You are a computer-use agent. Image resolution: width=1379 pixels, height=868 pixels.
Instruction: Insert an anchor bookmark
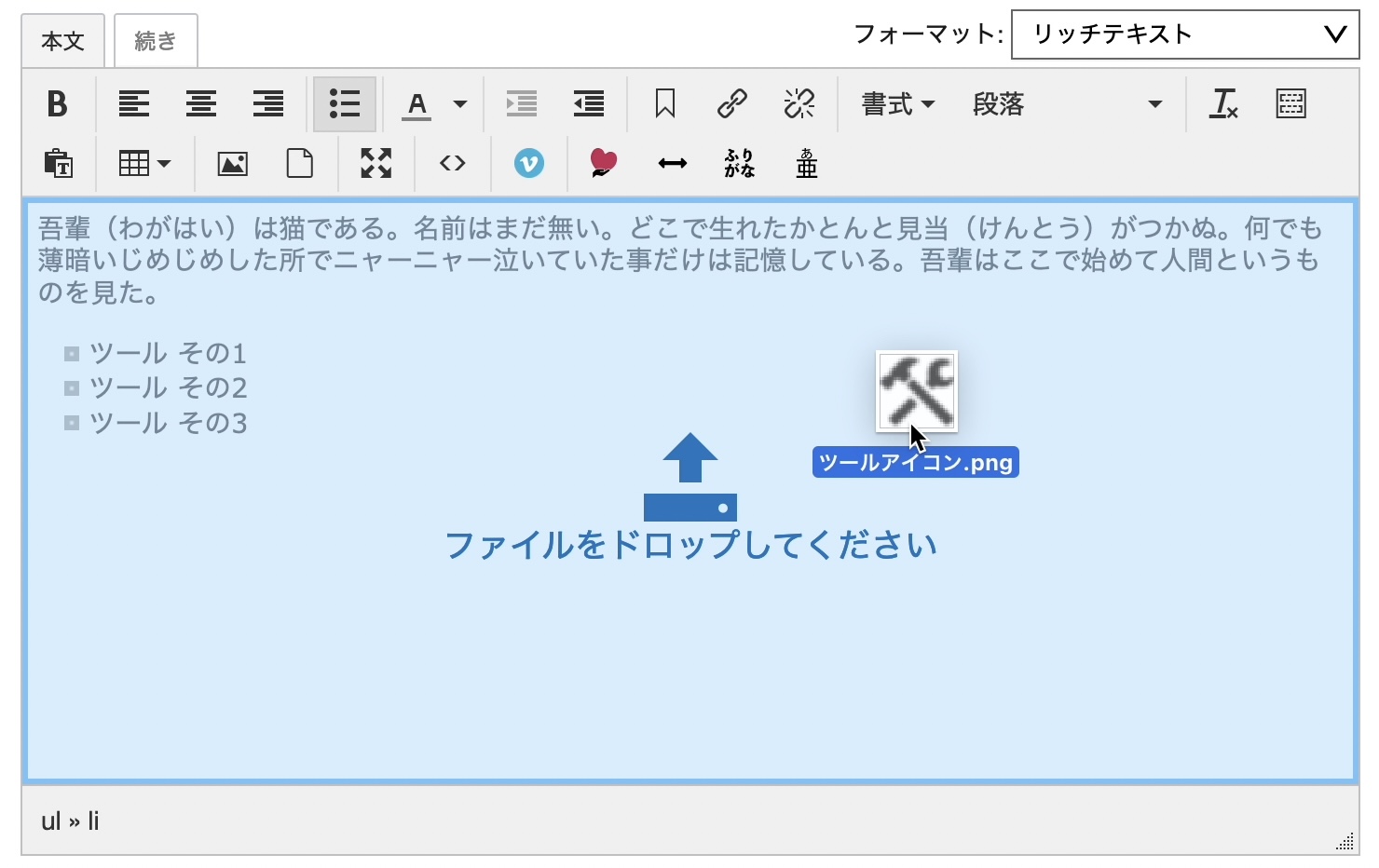[665, 104]
